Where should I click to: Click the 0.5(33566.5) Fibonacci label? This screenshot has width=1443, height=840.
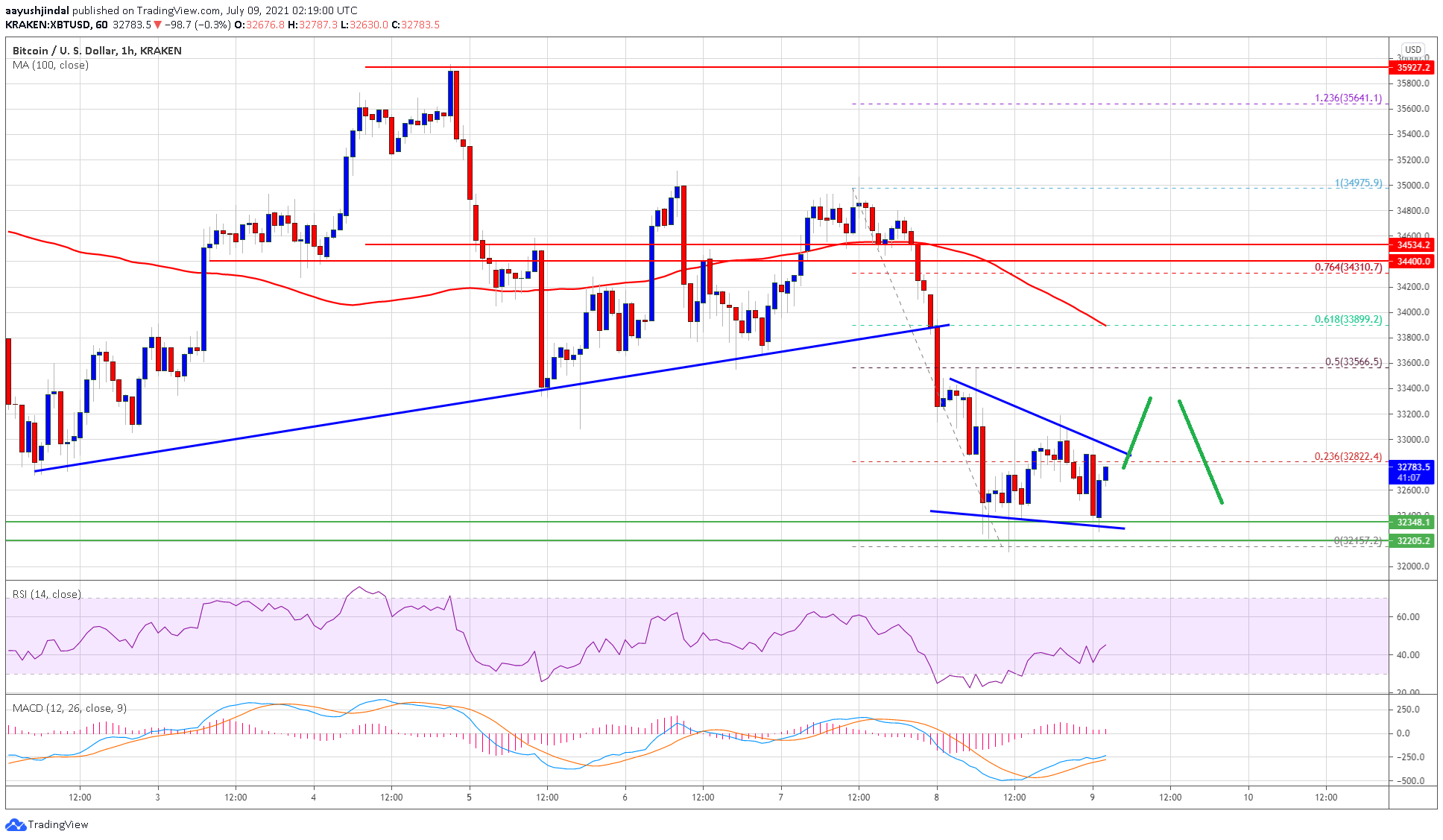1353,362
